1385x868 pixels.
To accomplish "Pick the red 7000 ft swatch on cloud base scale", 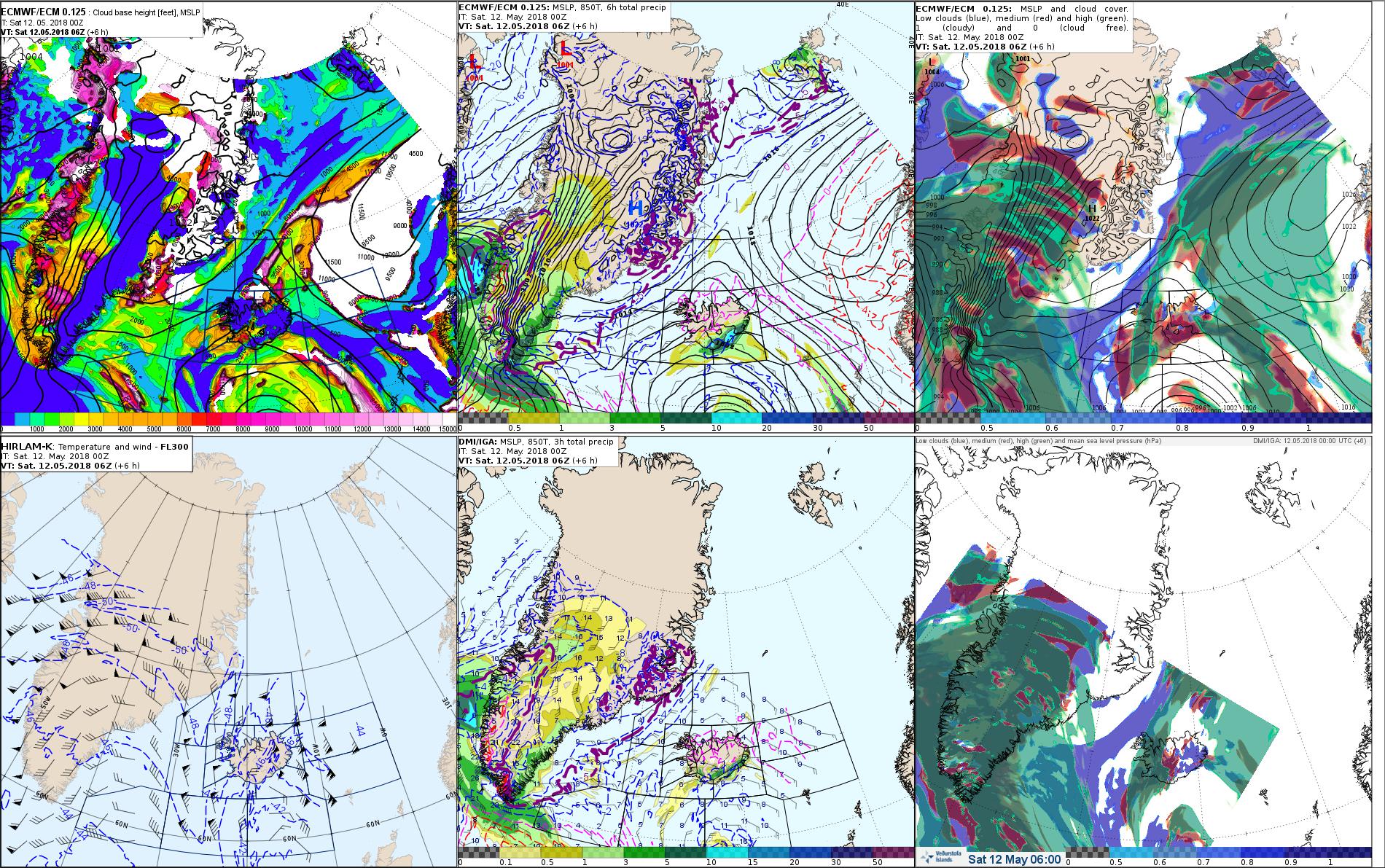I will (x=214, y=419).
